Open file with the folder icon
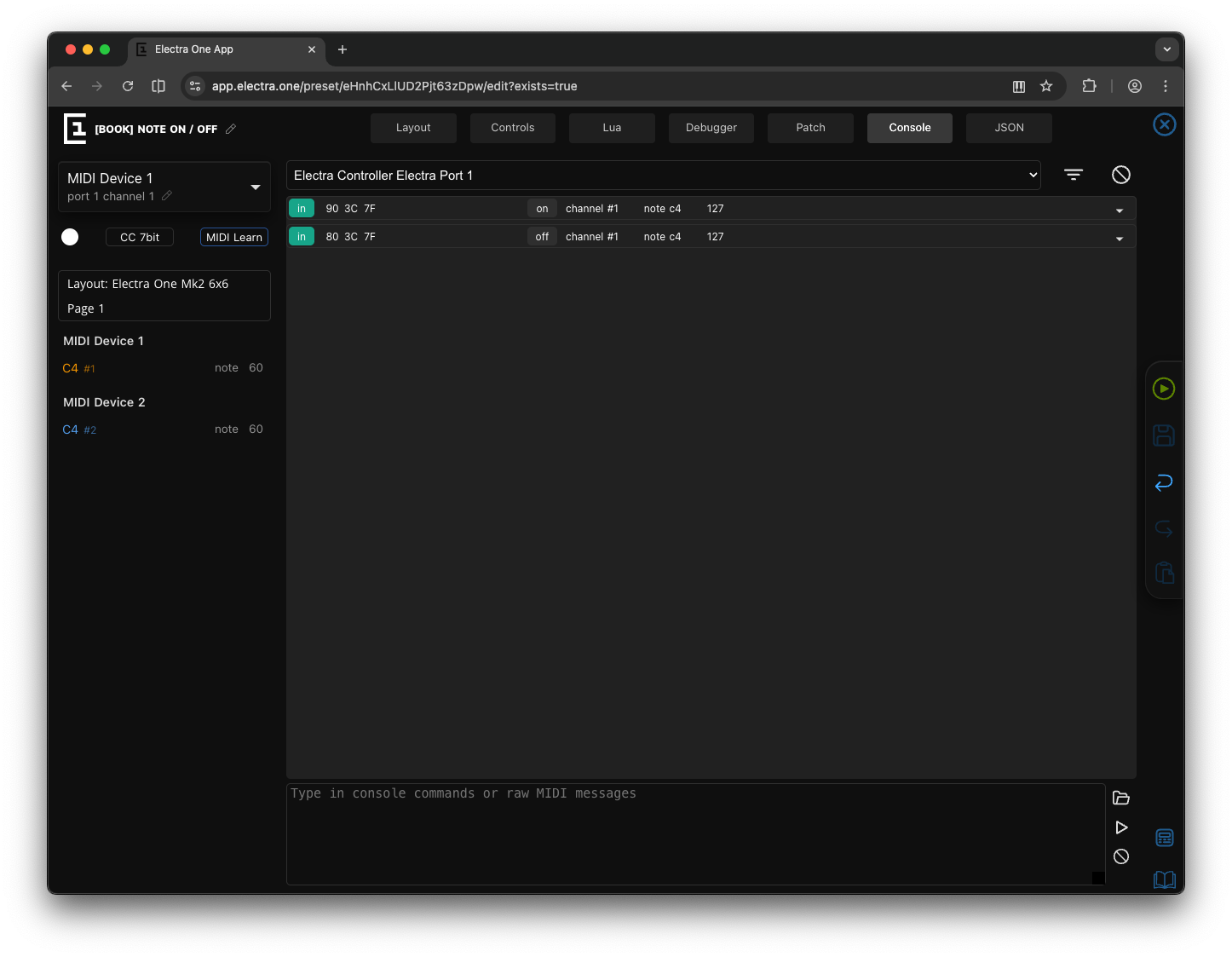 click(1121, 798)
